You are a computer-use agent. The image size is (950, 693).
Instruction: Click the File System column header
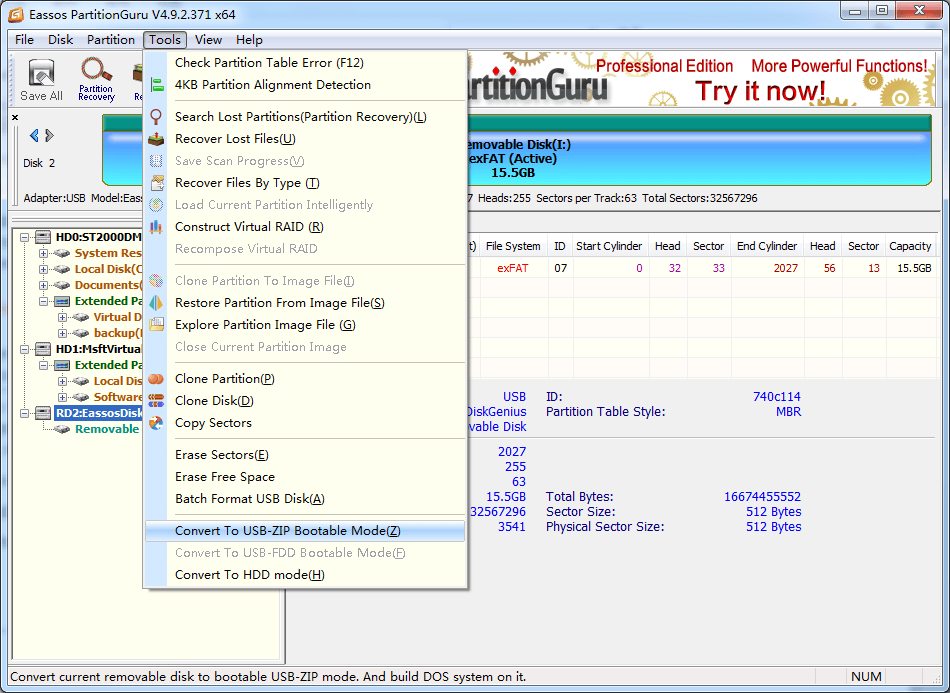click(513, 246)
